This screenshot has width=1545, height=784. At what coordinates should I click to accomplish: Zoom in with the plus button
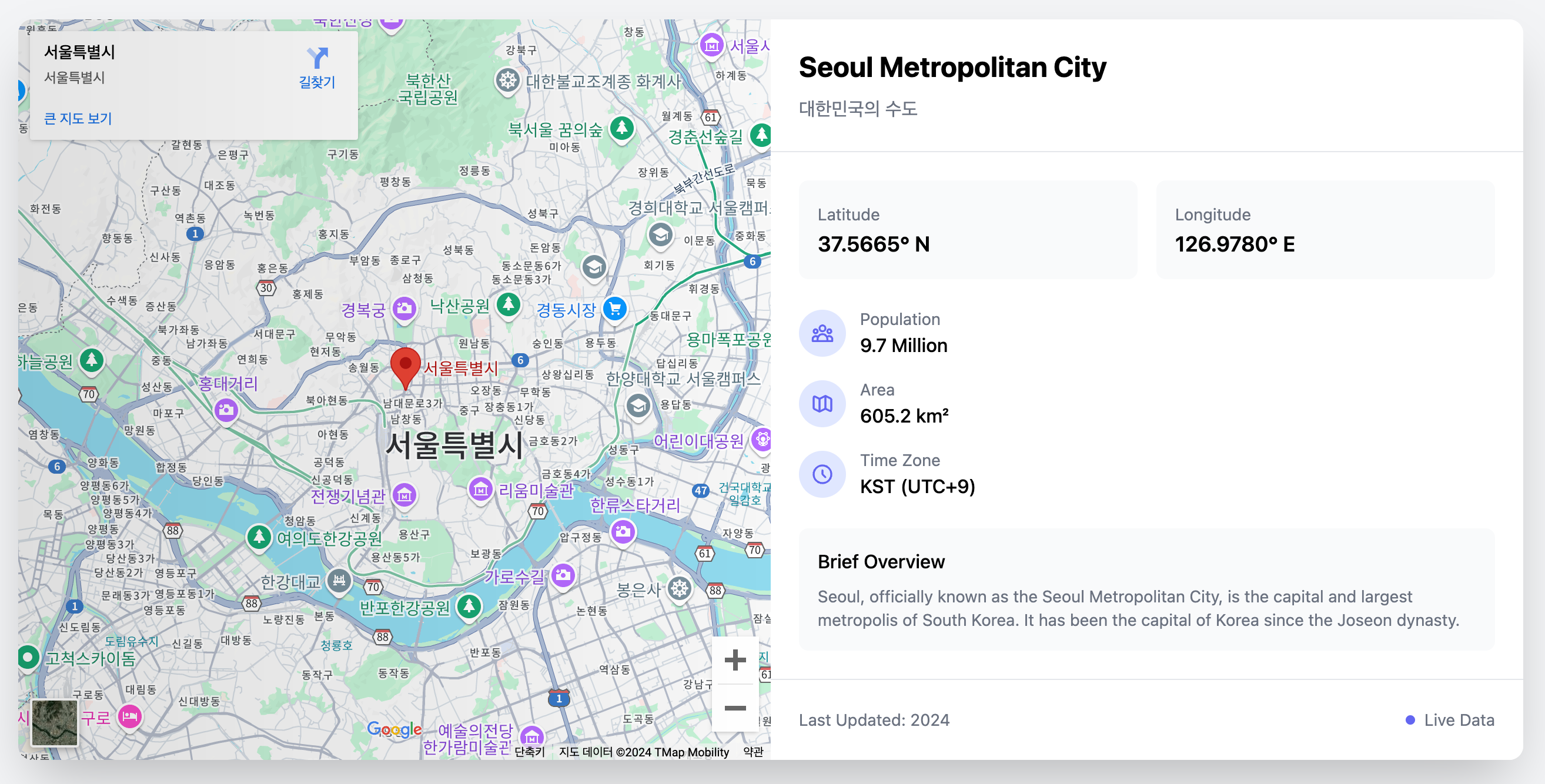click(x=735, y=661)
